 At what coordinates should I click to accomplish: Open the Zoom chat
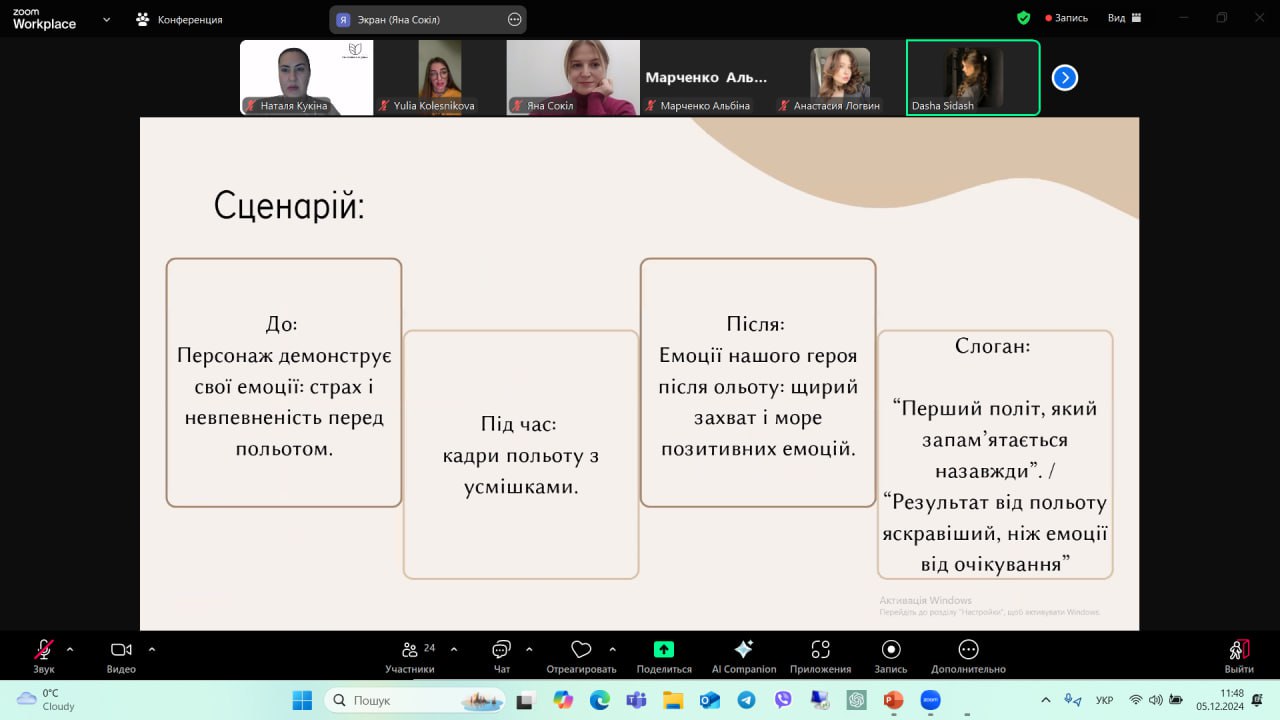[502, 655]
